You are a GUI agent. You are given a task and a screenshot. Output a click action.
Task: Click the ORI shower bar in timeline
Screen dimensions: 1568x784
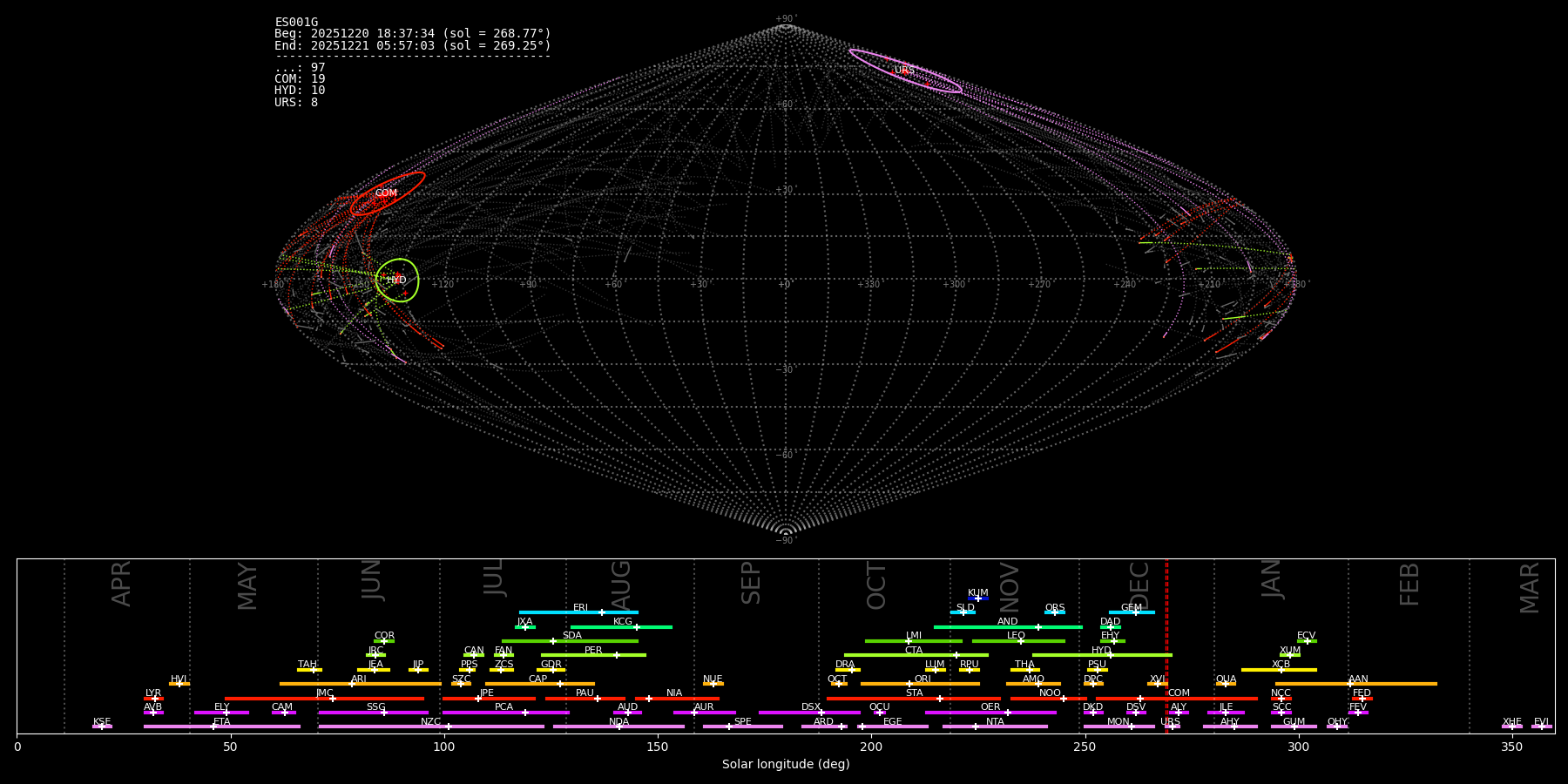point(920,684)
